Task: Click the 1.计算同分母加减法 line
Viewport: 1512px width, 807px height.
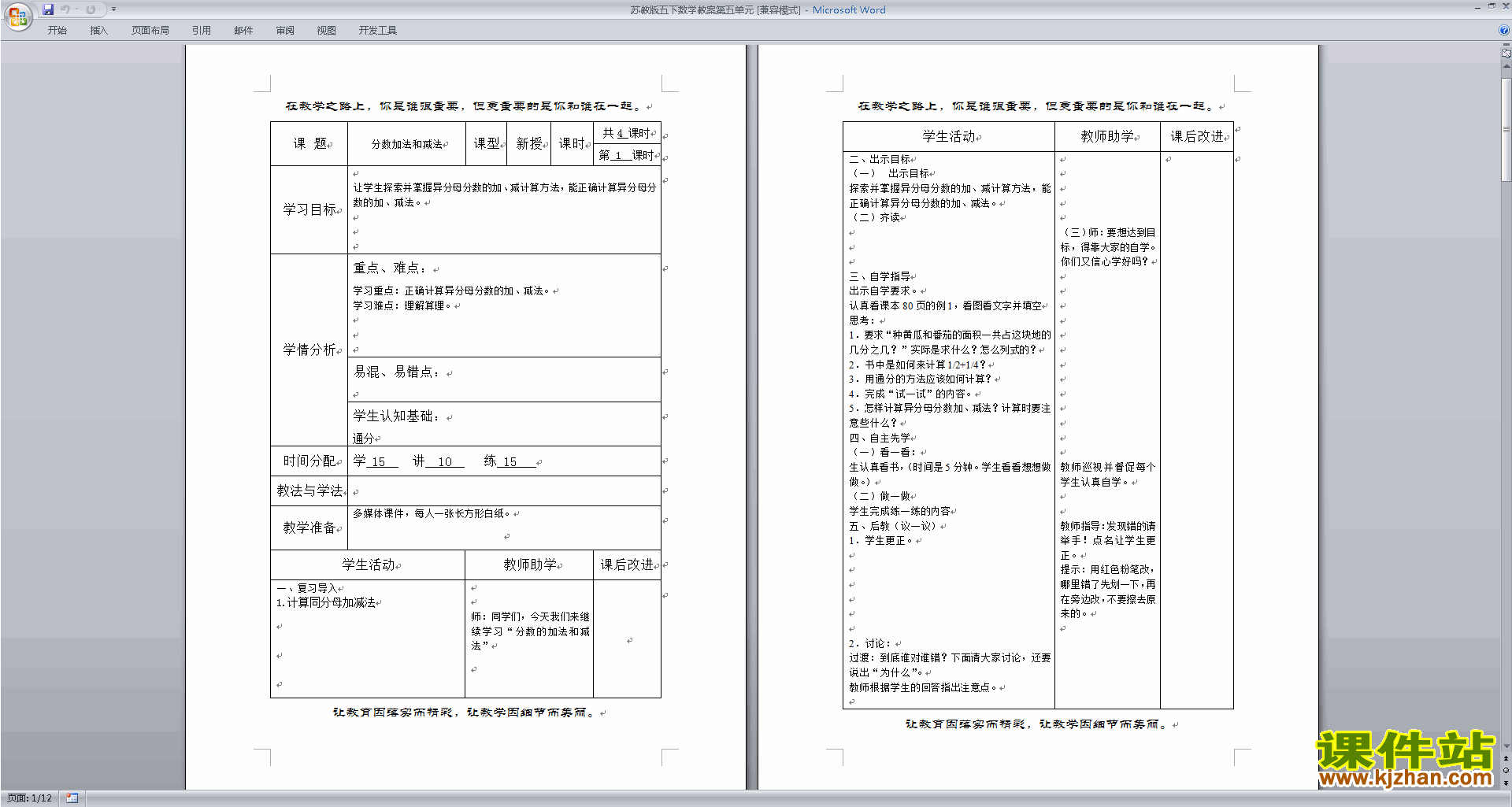Action: click(325, 602)
